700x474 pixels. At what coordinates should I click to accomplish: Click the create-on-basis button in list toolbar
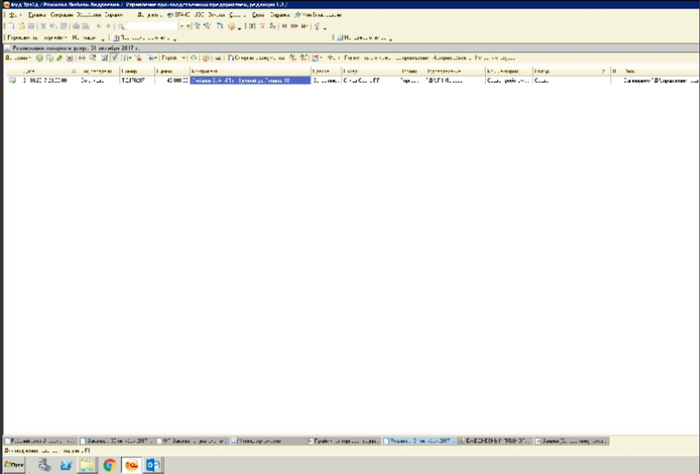255,59
